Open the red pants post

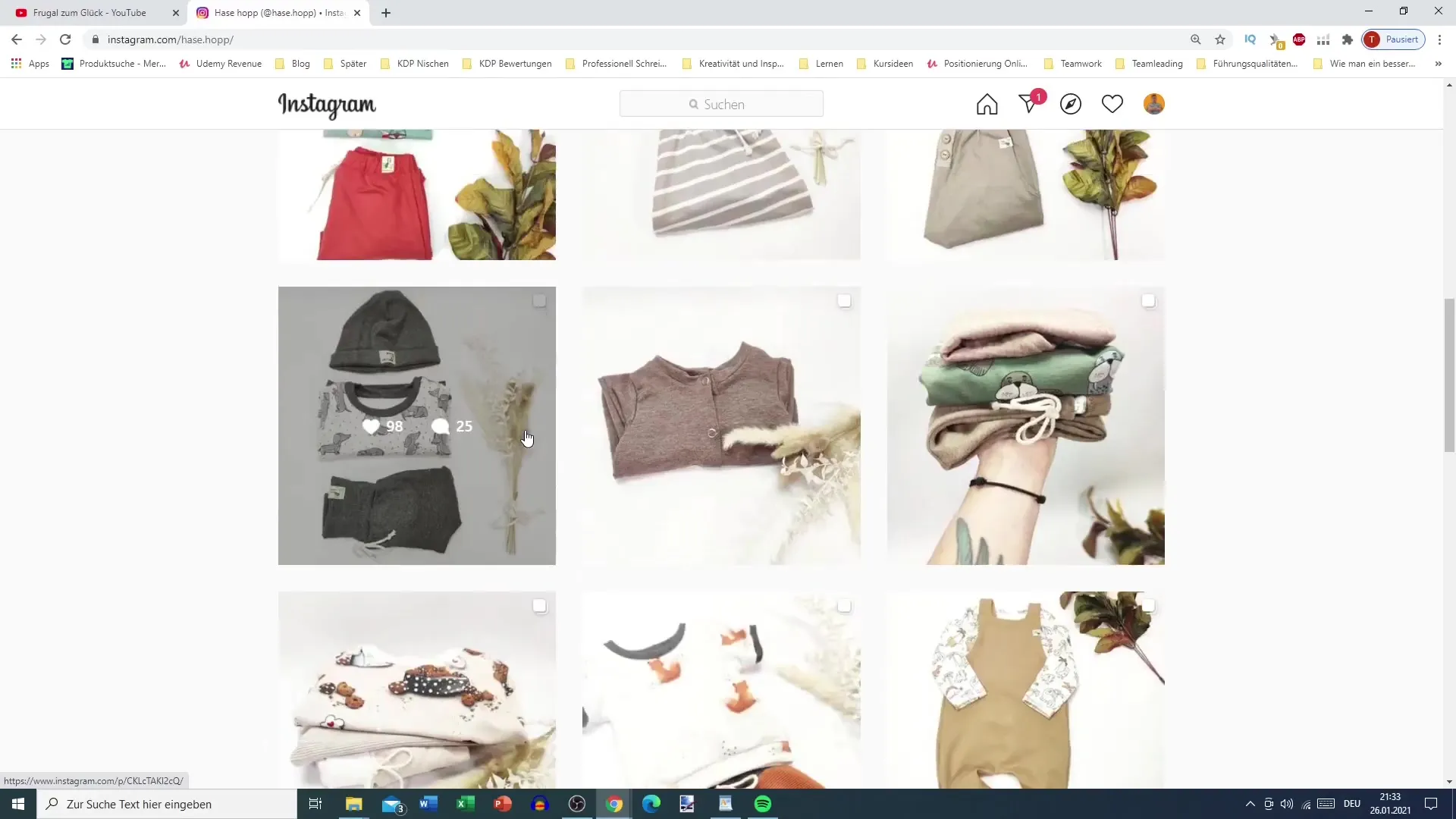pyautogui.click(x=416, y=194)
